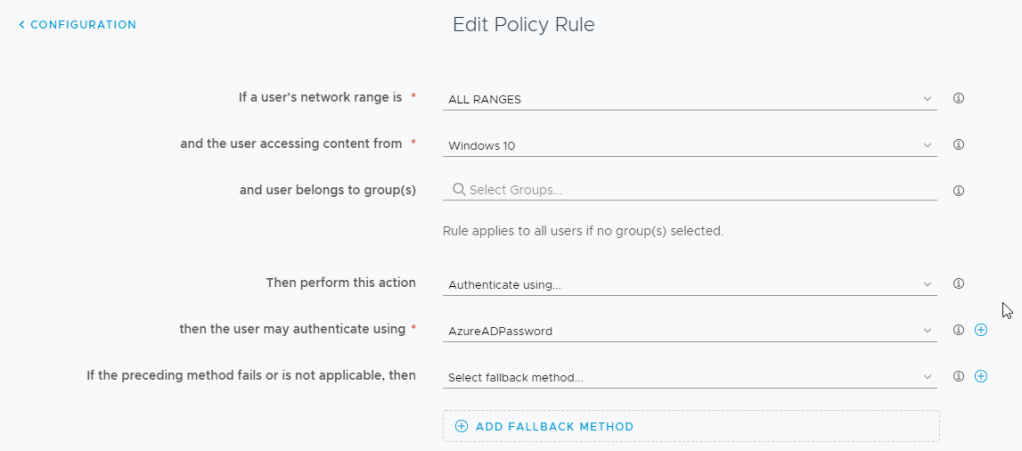
Task: Click info icon beside network range field
Action: [x=958, y=99]
